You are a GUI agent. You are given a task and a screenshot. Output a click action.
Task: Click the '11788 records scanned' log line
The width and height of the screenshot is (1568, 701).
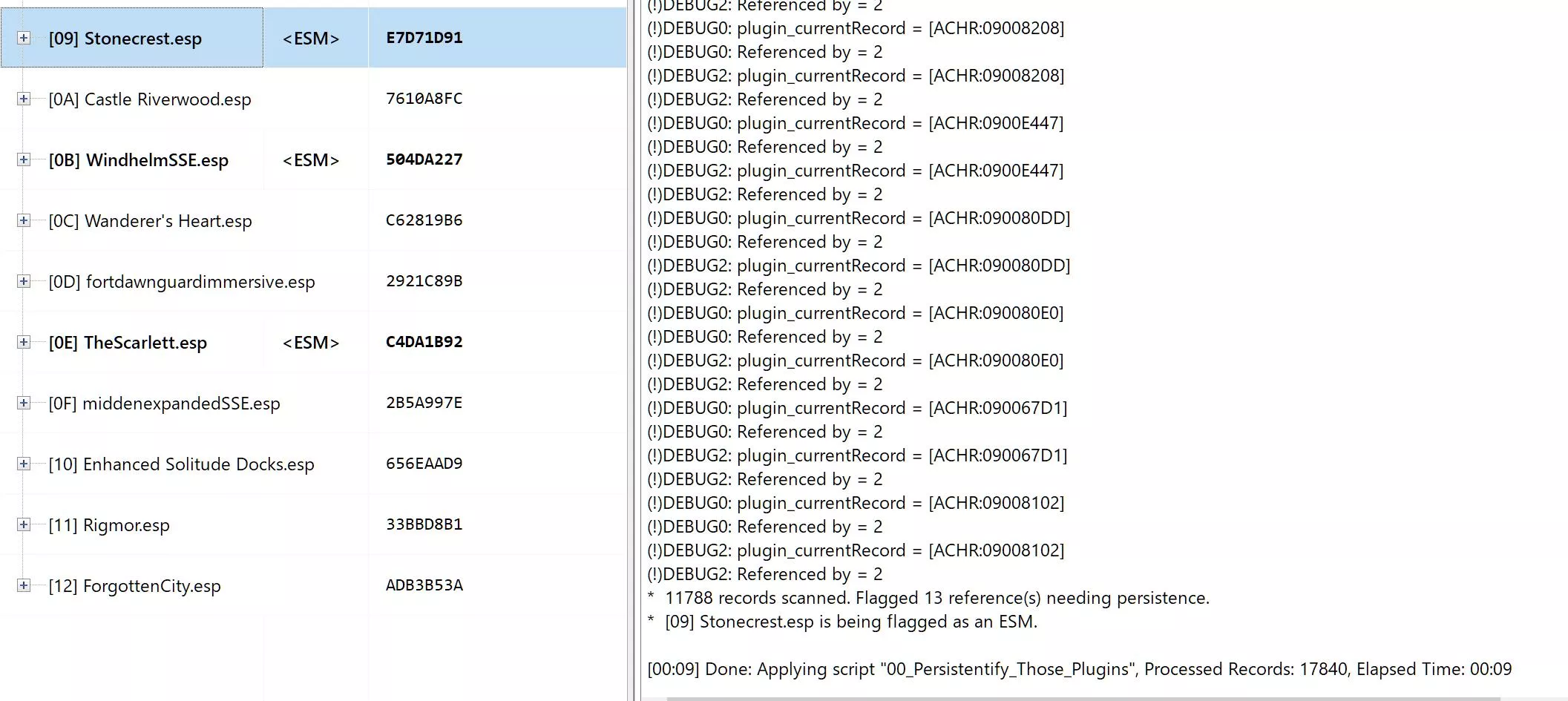pyautogui.click(x=928, y=598)
